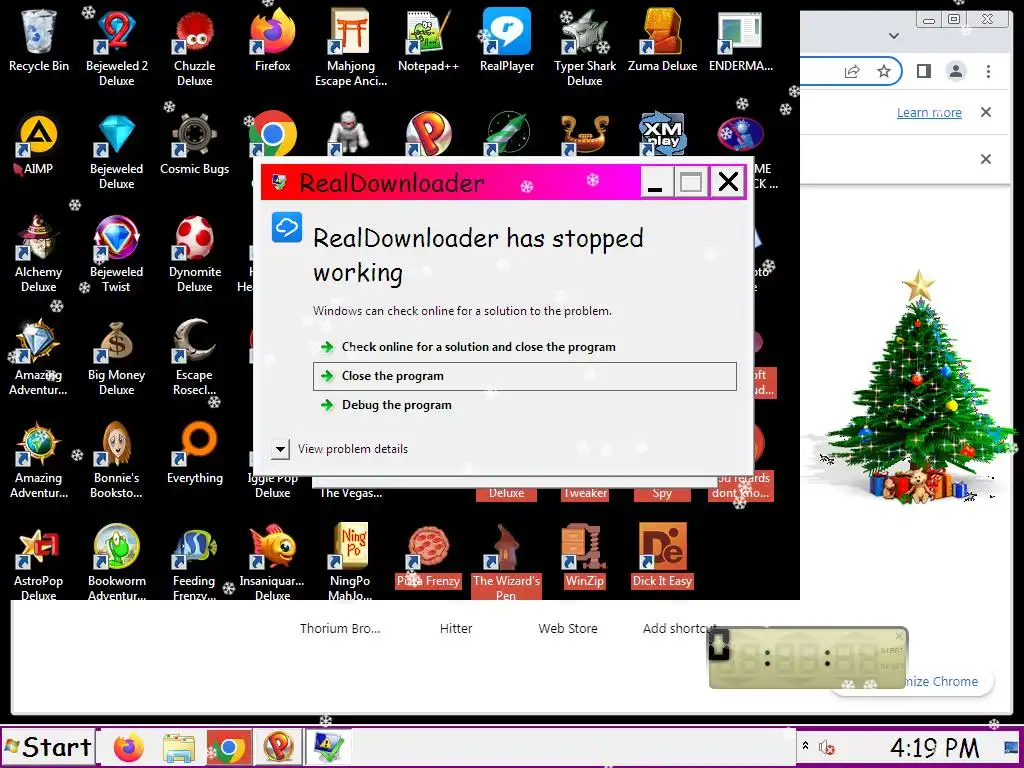Dismiss the Chrome infobar with Learn more

point(986,112)
